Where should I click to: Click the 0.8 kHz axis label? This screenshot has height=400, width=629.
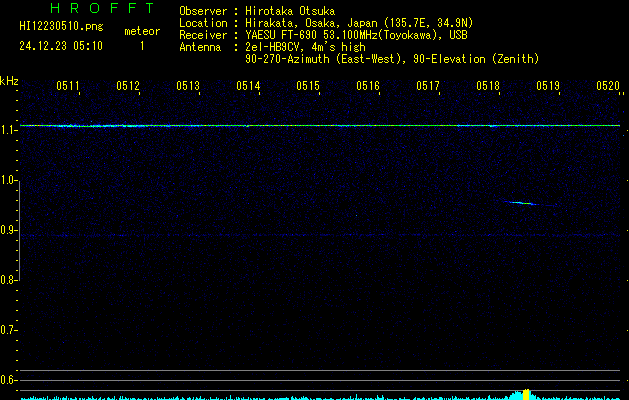coord(8,280)
